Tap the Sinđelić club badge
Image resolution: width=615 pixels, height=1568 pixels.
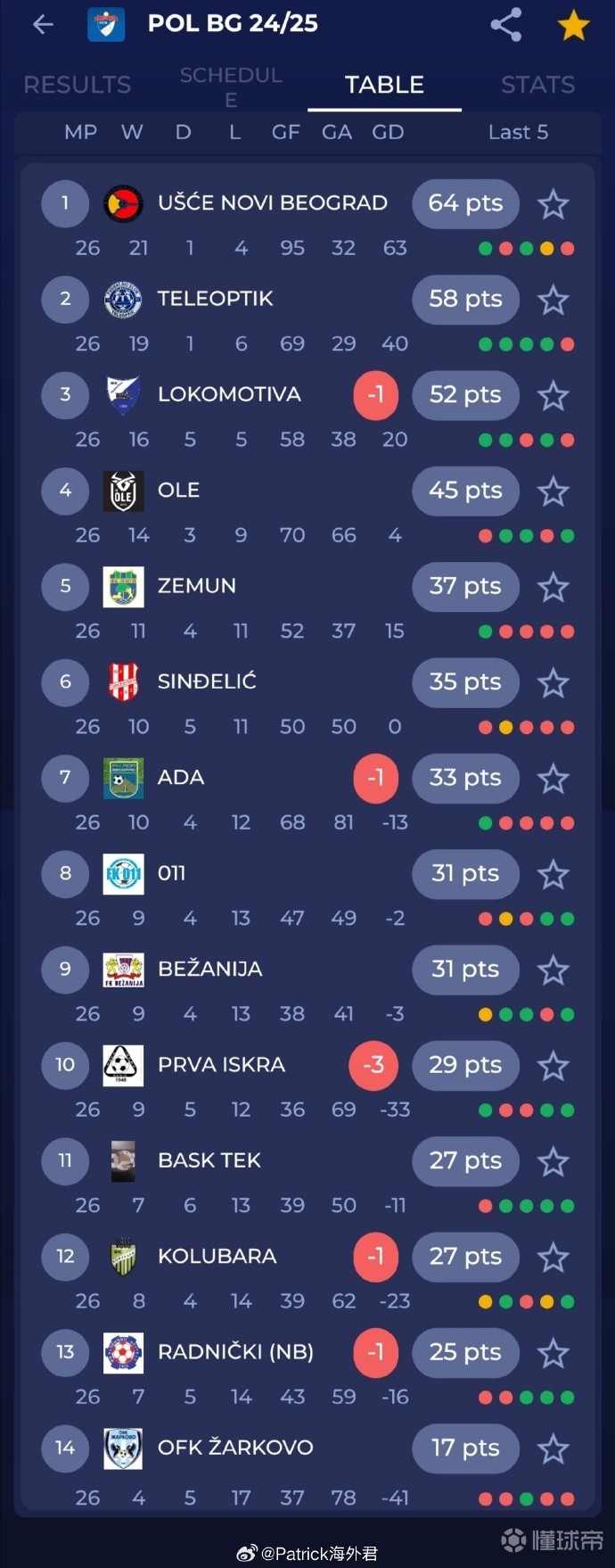(123, 682)
